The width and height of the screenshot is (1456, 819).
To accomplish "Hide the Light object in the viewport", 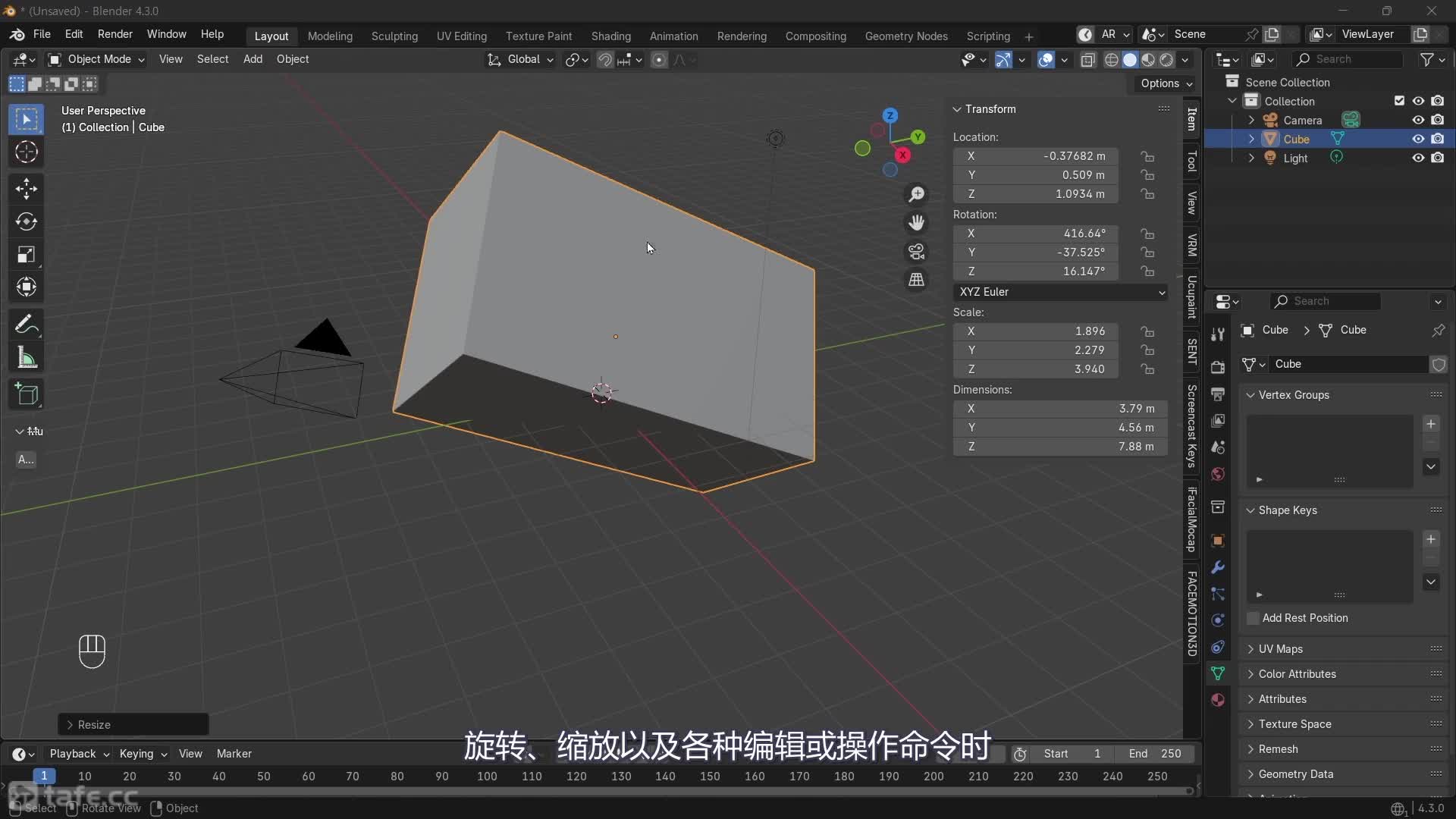I will pos(1417,158).
